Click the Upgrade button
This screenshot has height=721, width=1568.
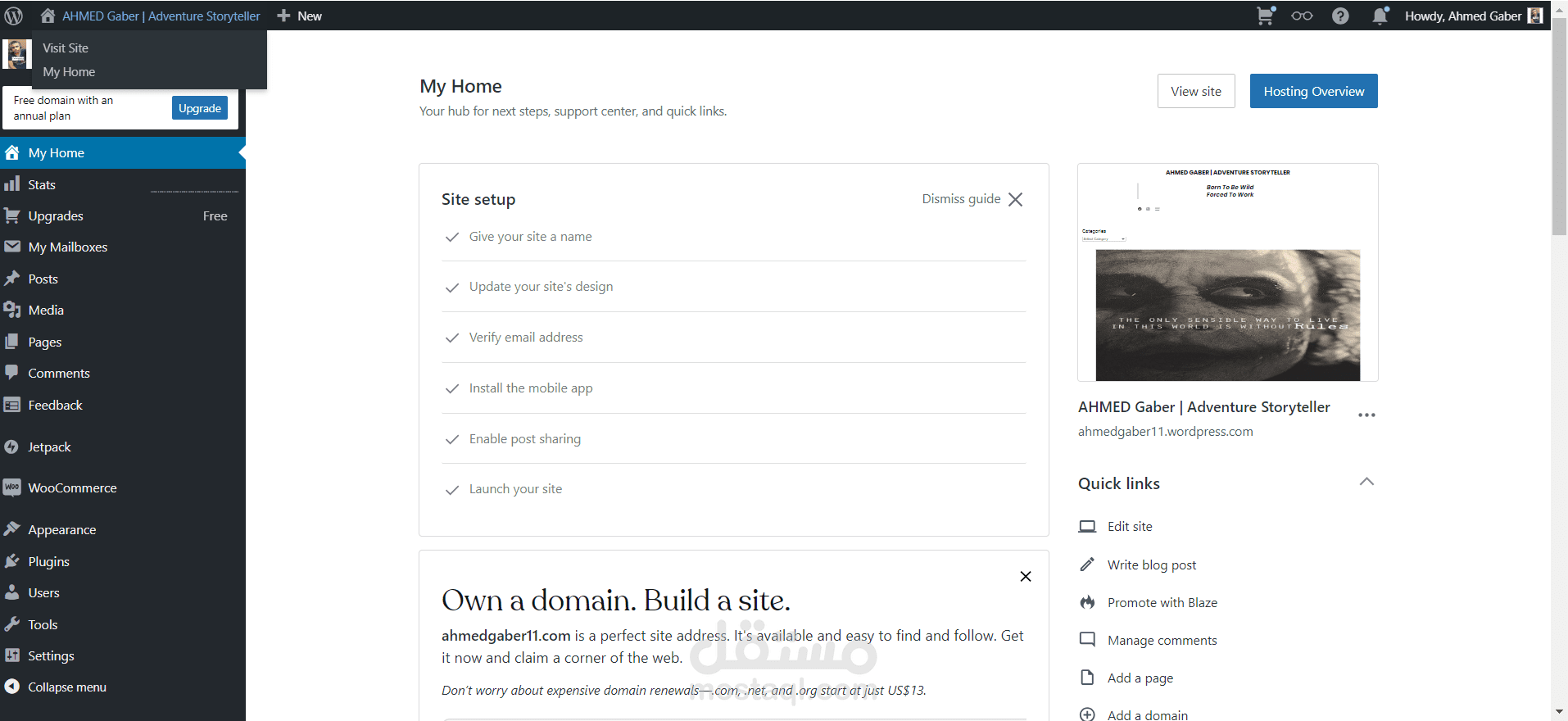(x=200, y=108)
